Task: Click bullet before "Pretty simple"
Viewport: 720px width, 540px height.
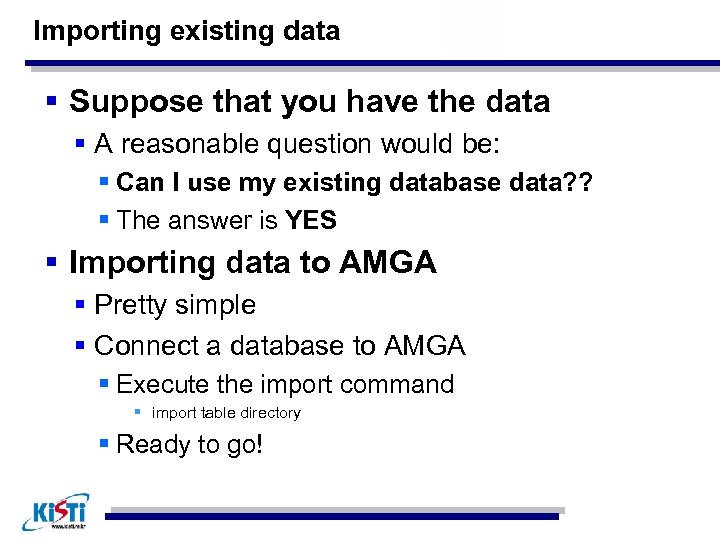Action: coord(80,306)
